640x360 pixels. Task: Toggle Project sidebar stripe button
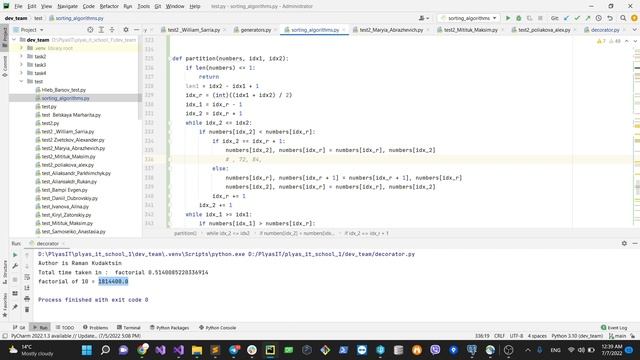4,37
